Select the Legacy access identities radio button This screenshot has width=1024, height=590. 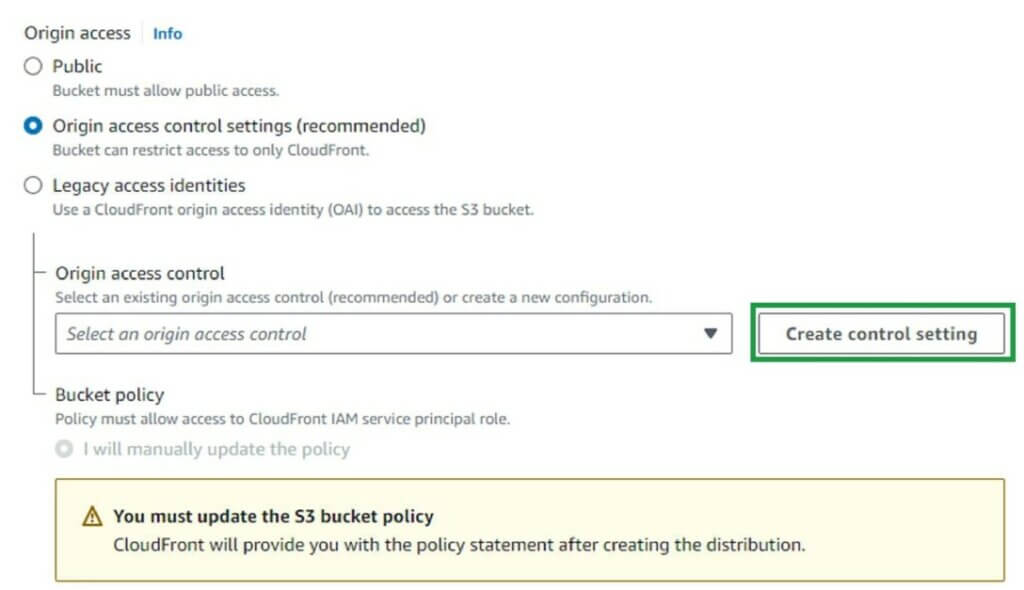coord(34,186)
